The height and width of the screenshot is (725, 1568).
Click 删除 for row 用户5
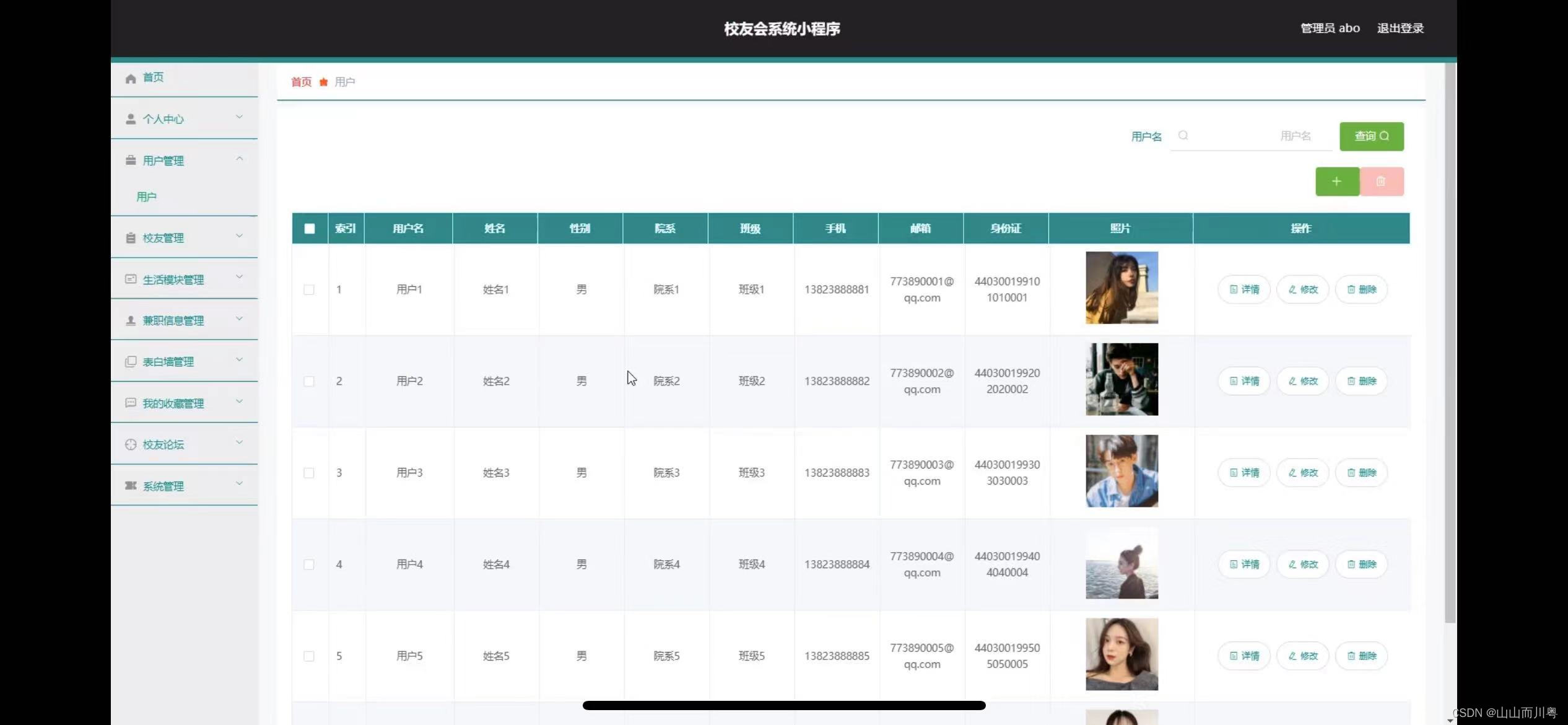pyautogui.click(x=1361, y=656)
